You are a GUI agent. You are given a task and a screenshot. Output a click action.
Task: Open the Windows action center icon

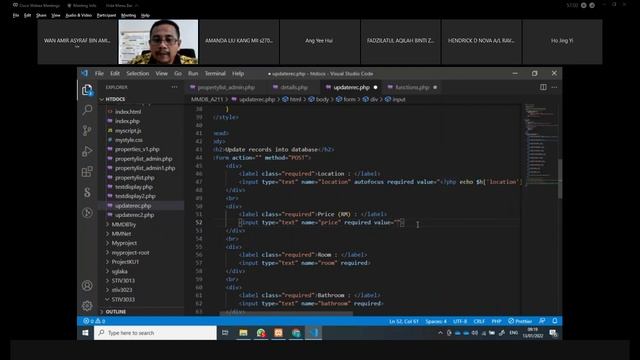tap(553, 333)
